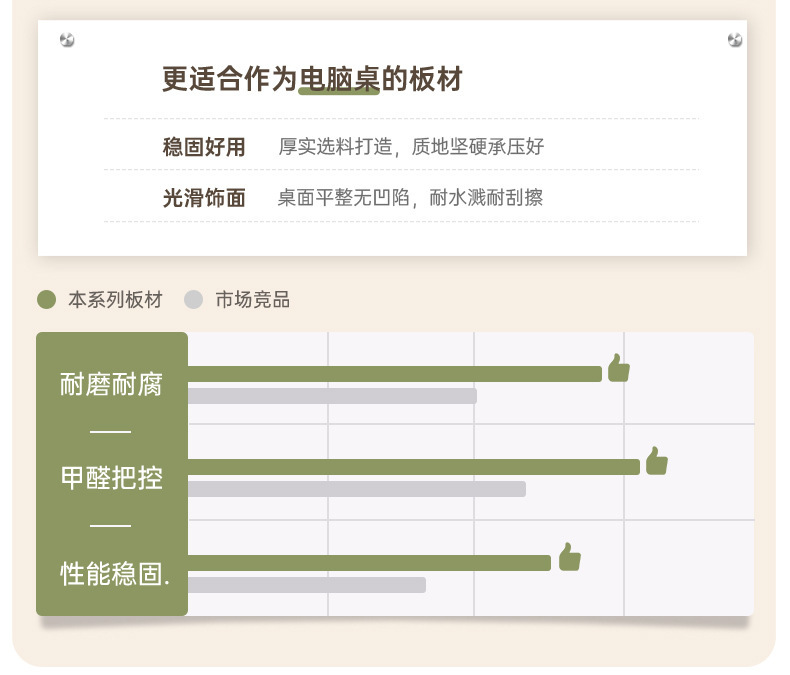Click the gray competitor bar under 耐磨耐腐
790x675 pixels.
click(332, 395)
